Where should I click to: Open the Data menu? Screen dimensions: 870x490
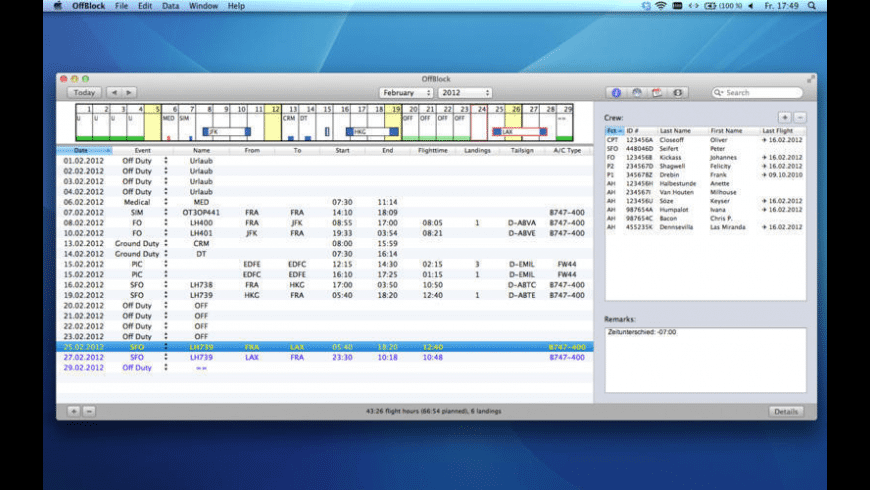pyautogui.click(x=171, y=6)
